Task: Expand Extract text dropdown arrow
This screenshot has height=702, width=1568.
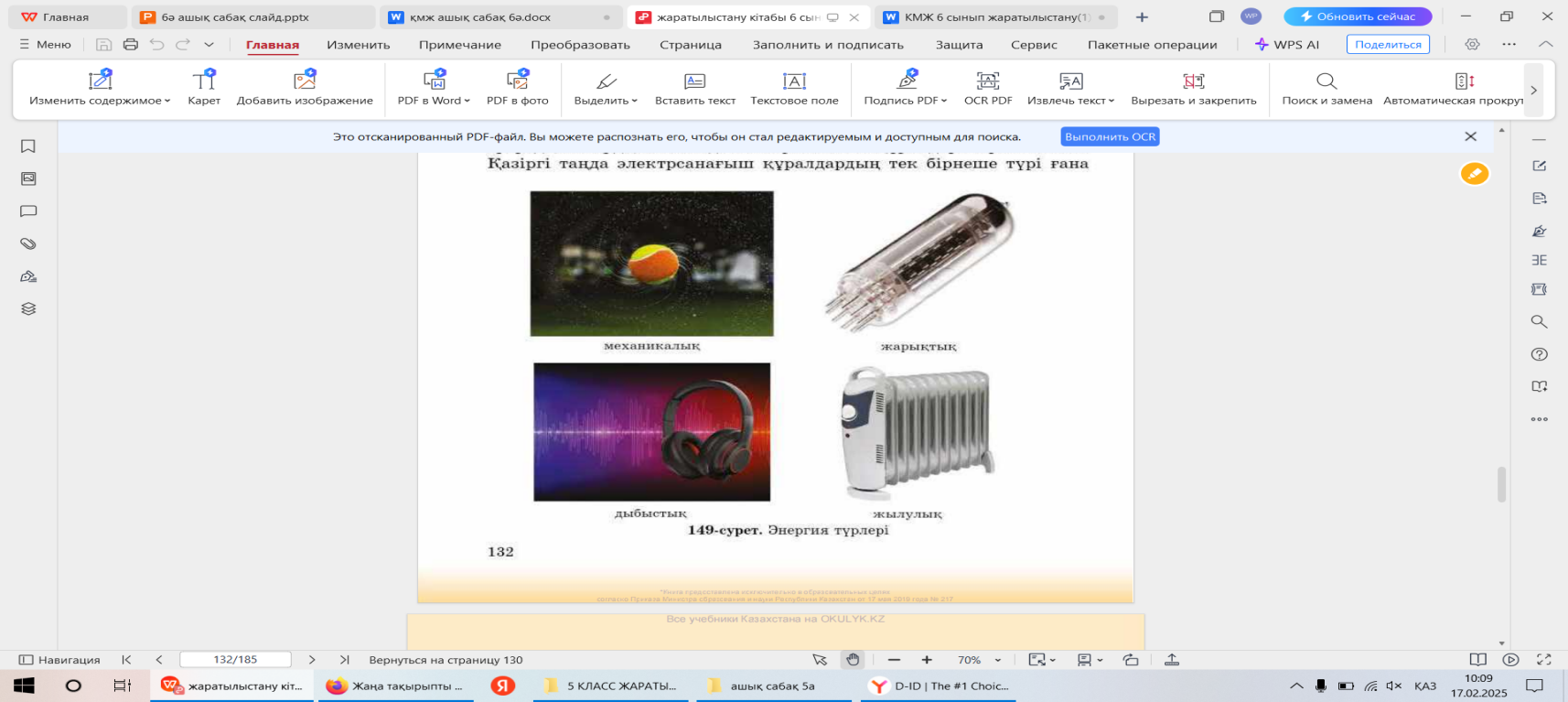Action: 1112,101
